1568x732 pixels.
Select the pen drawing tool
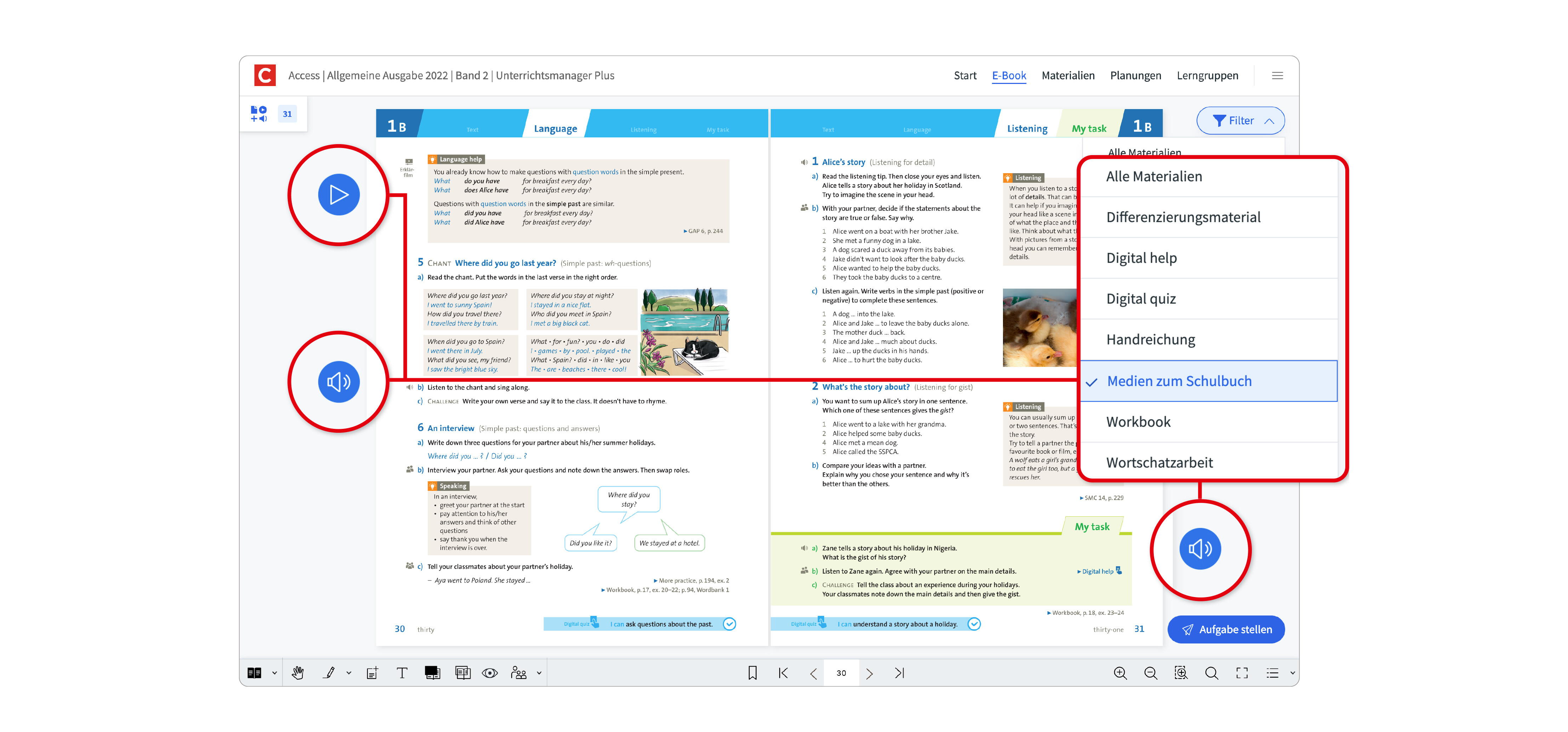tap(329, 673)
